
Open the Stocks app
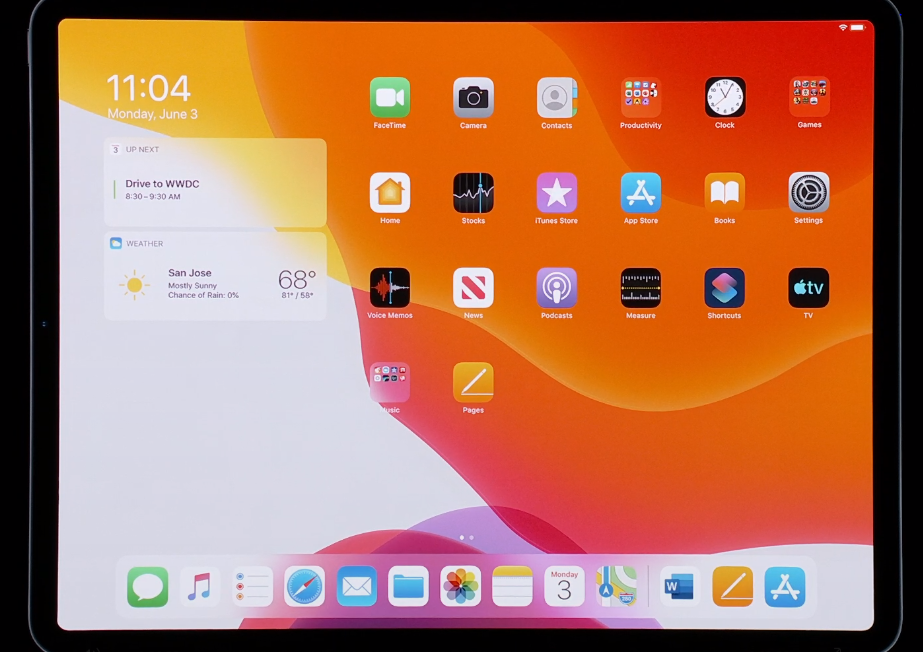[x=473, y=192]
